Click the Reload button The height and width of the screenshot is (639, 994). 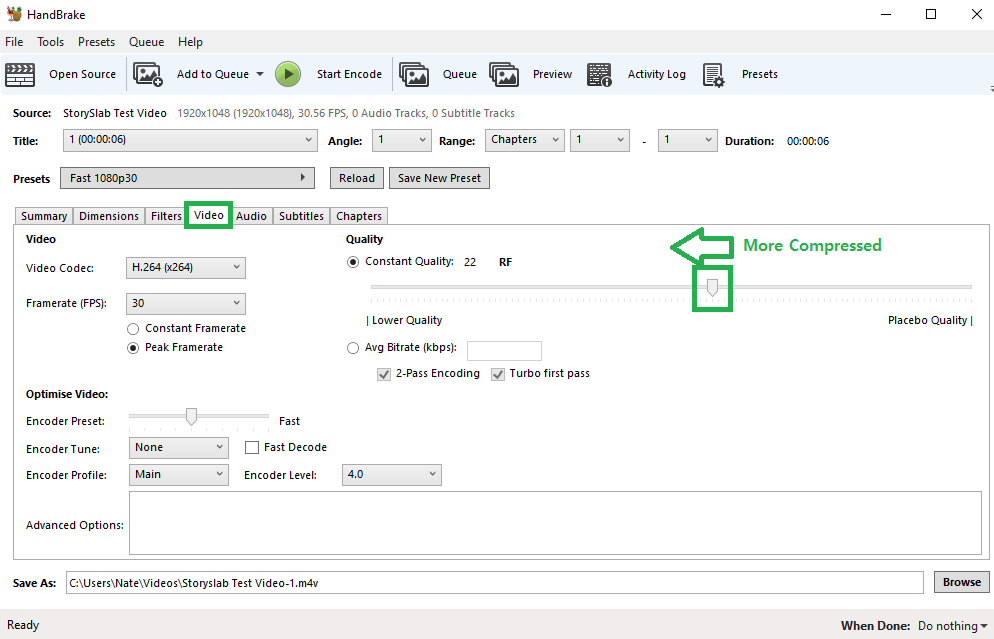(x=357, y=178)
